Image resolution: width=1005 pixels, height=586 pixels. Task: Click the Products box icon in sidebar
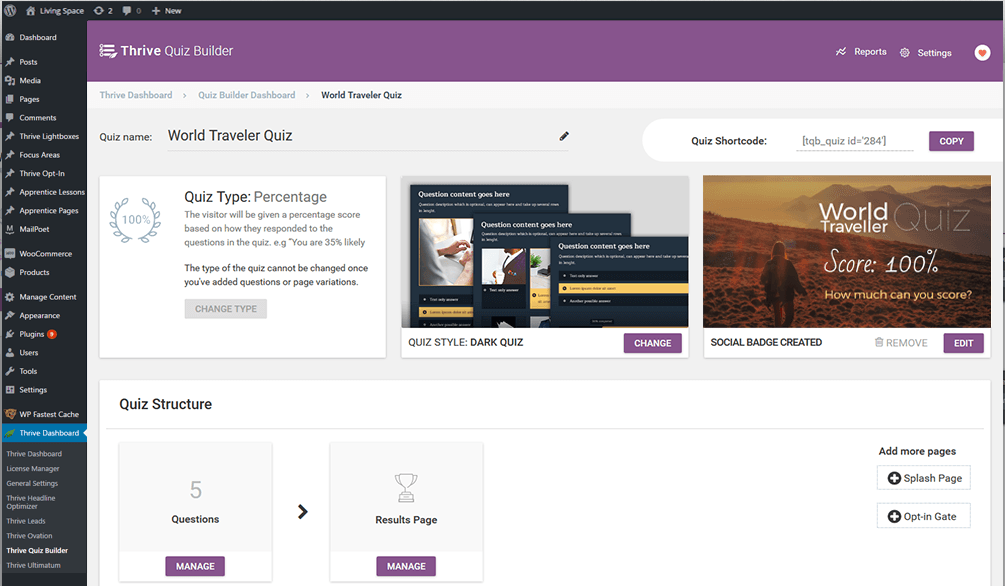[10, 272]
